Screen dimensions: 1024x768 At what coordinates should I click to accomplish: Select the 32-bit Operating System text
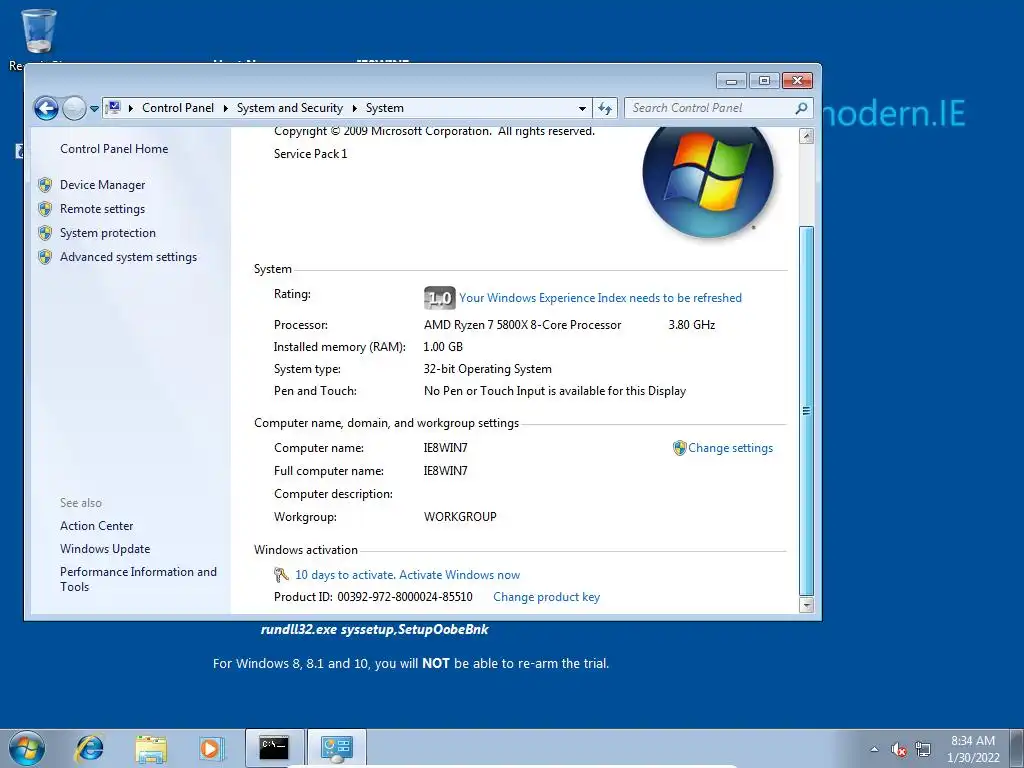pos(487,369)
